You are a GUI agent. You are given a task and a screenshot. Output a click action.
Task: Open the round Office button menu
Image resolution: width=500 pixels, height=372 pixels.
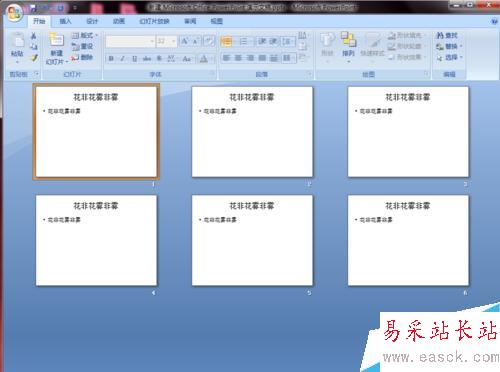click(x=14, y=13)
